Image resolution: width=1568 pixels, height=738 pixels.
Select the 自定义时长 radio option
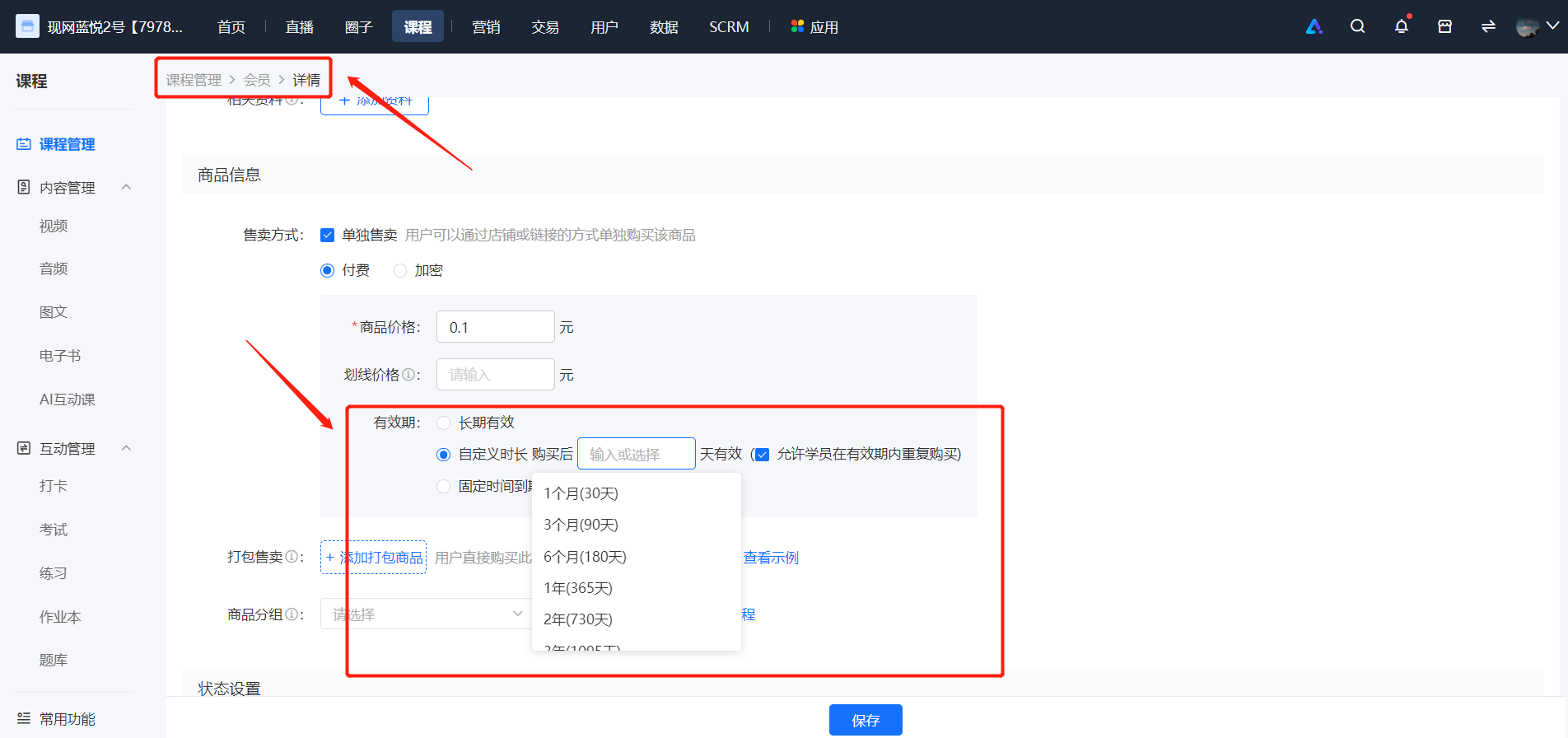(x=444, y=455)
